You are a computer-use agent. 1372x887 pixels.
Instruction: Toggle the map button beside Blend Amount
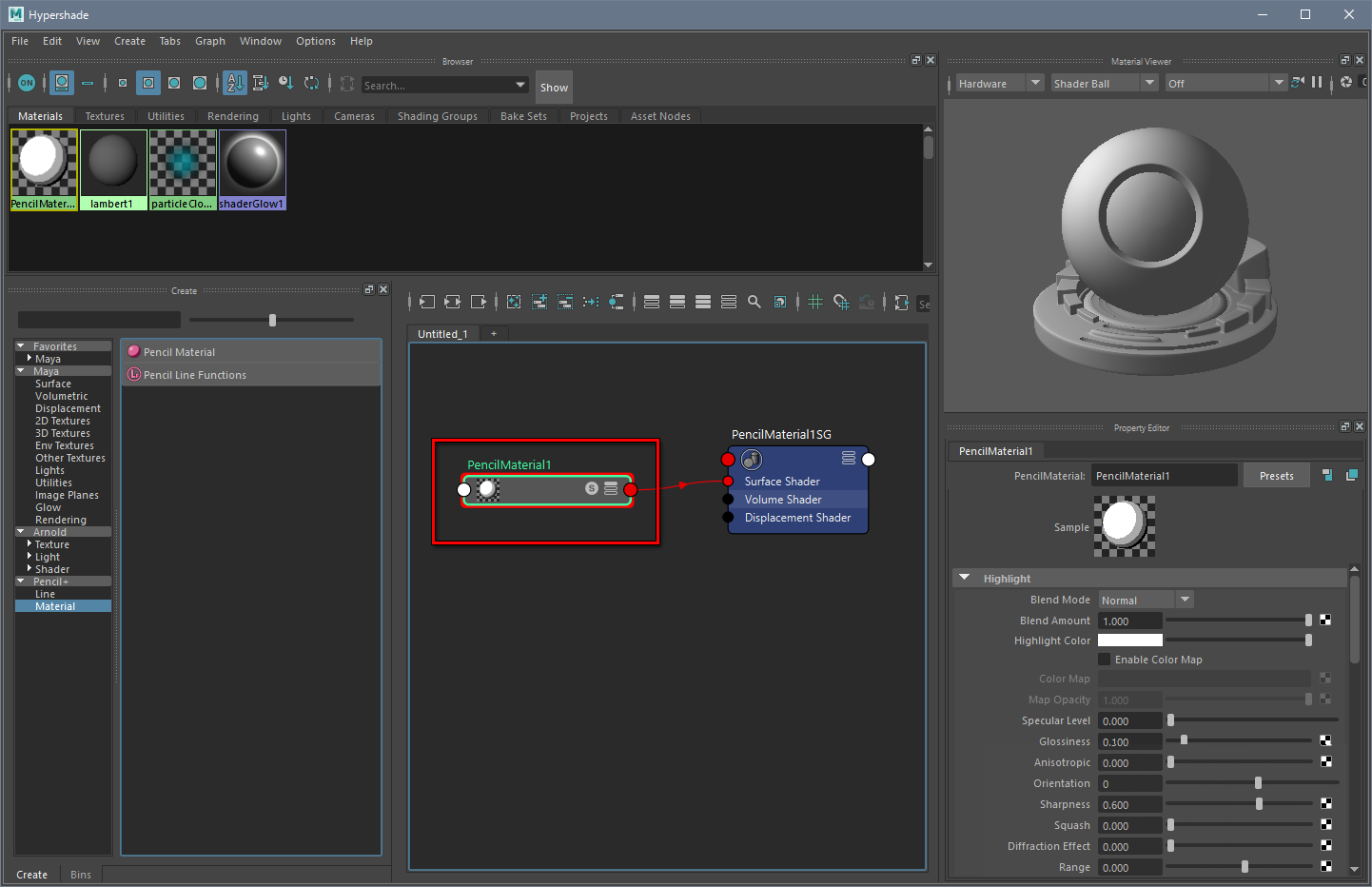tap(1325, 621)
